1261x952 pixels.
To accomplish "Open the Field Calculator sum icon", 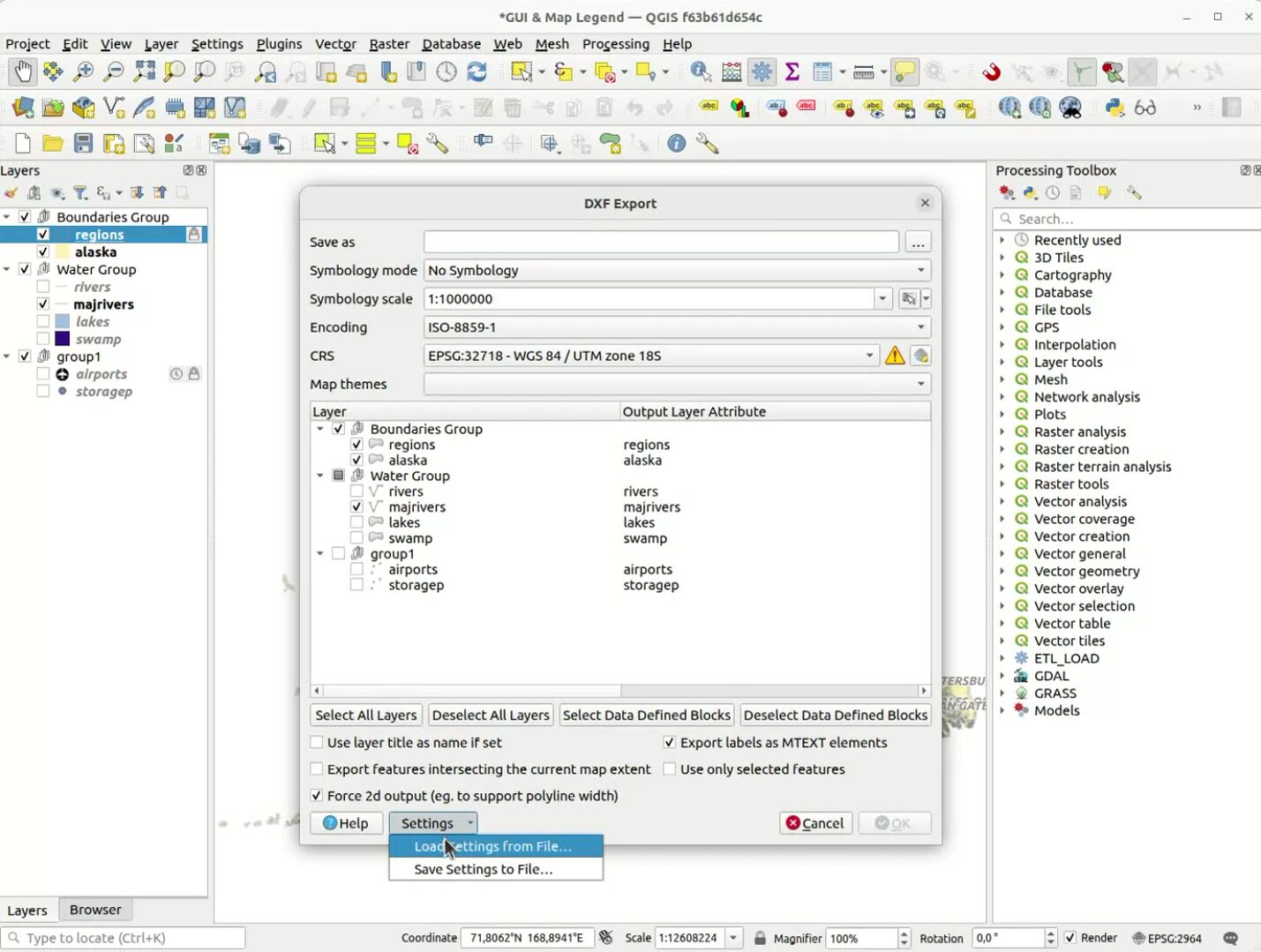I will [x=792, y=71].
